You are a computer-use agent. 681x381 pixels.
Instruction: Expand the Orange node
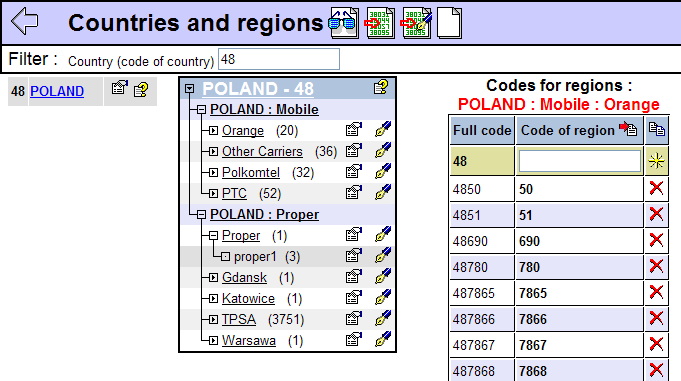tap(213, 130)
